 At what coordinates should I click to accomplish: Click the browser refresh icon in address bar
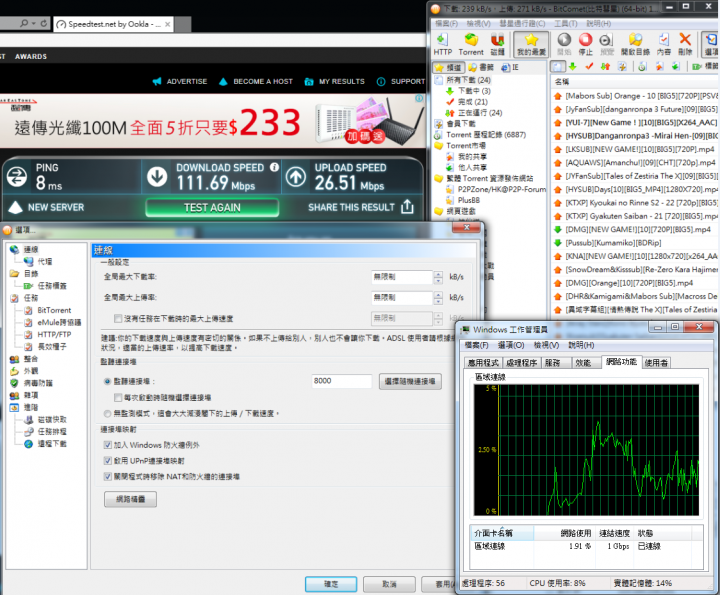[44, 23]
